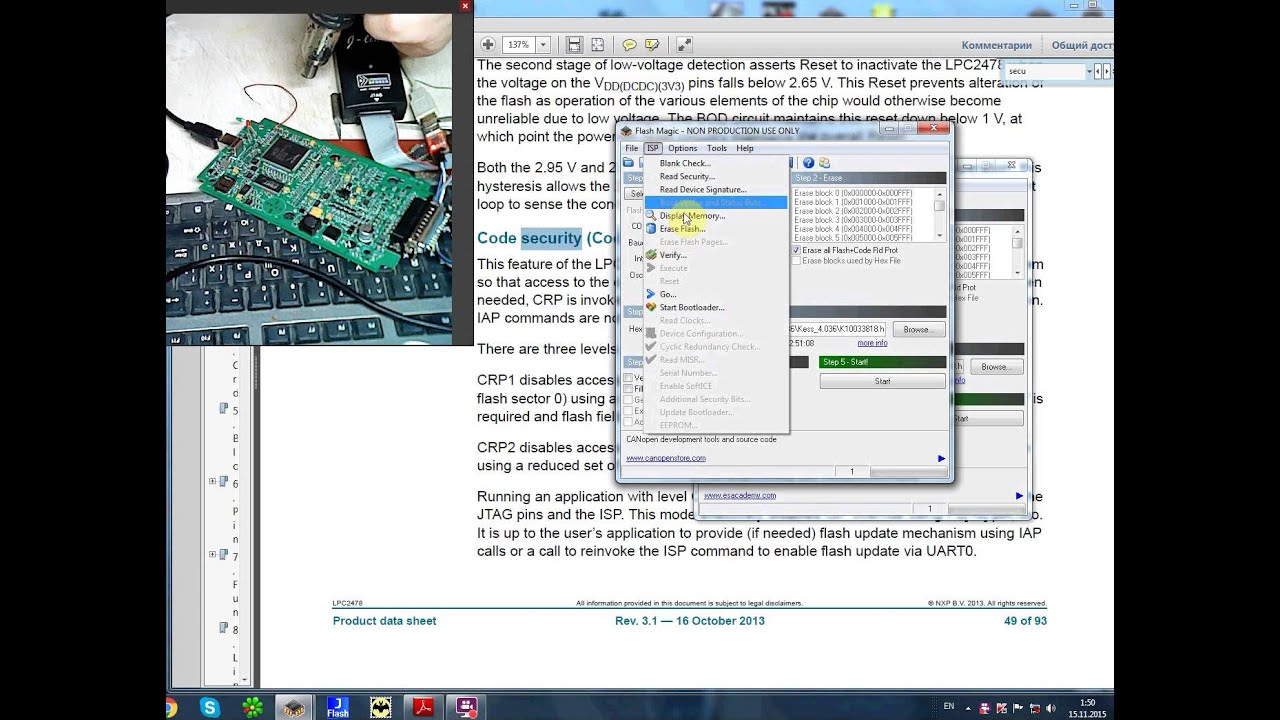The image size is (1280, 720).
Task: Open J-Flash from the taskbar
Action: 337,707
